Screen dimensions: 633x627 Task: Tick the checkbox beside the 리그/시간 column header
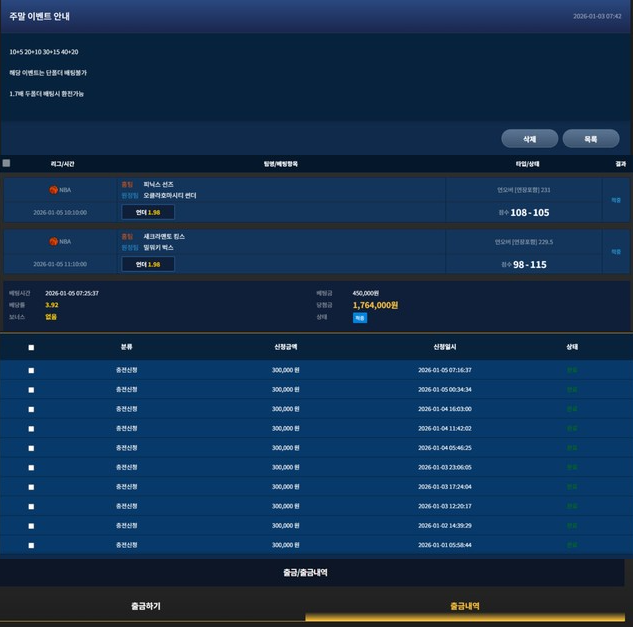[x=6, y=163]
